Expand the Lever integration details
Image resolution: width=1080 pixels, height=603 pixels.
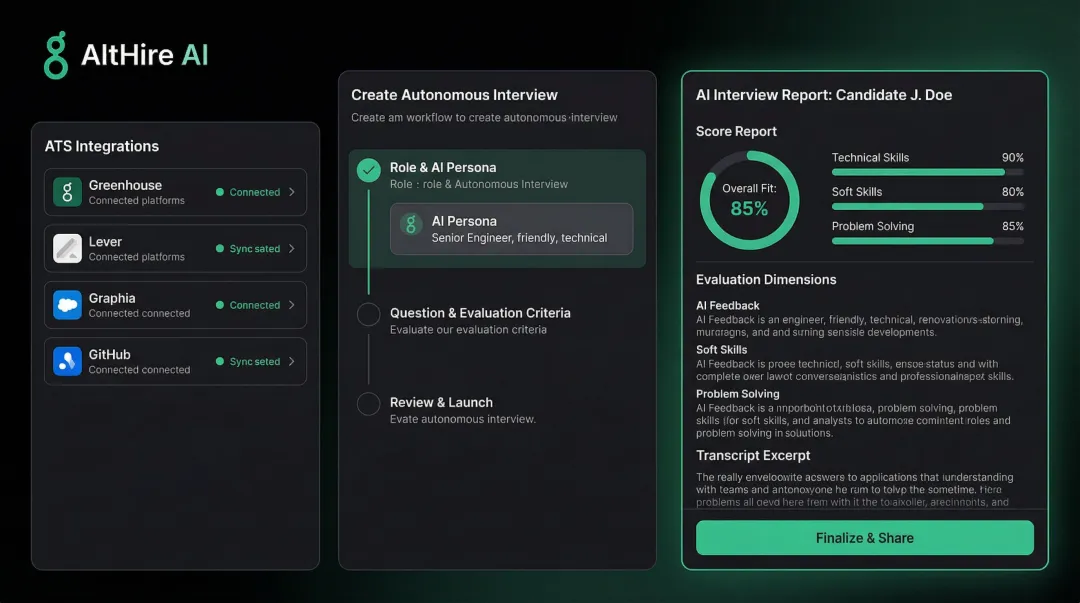(x=292, y=248)
